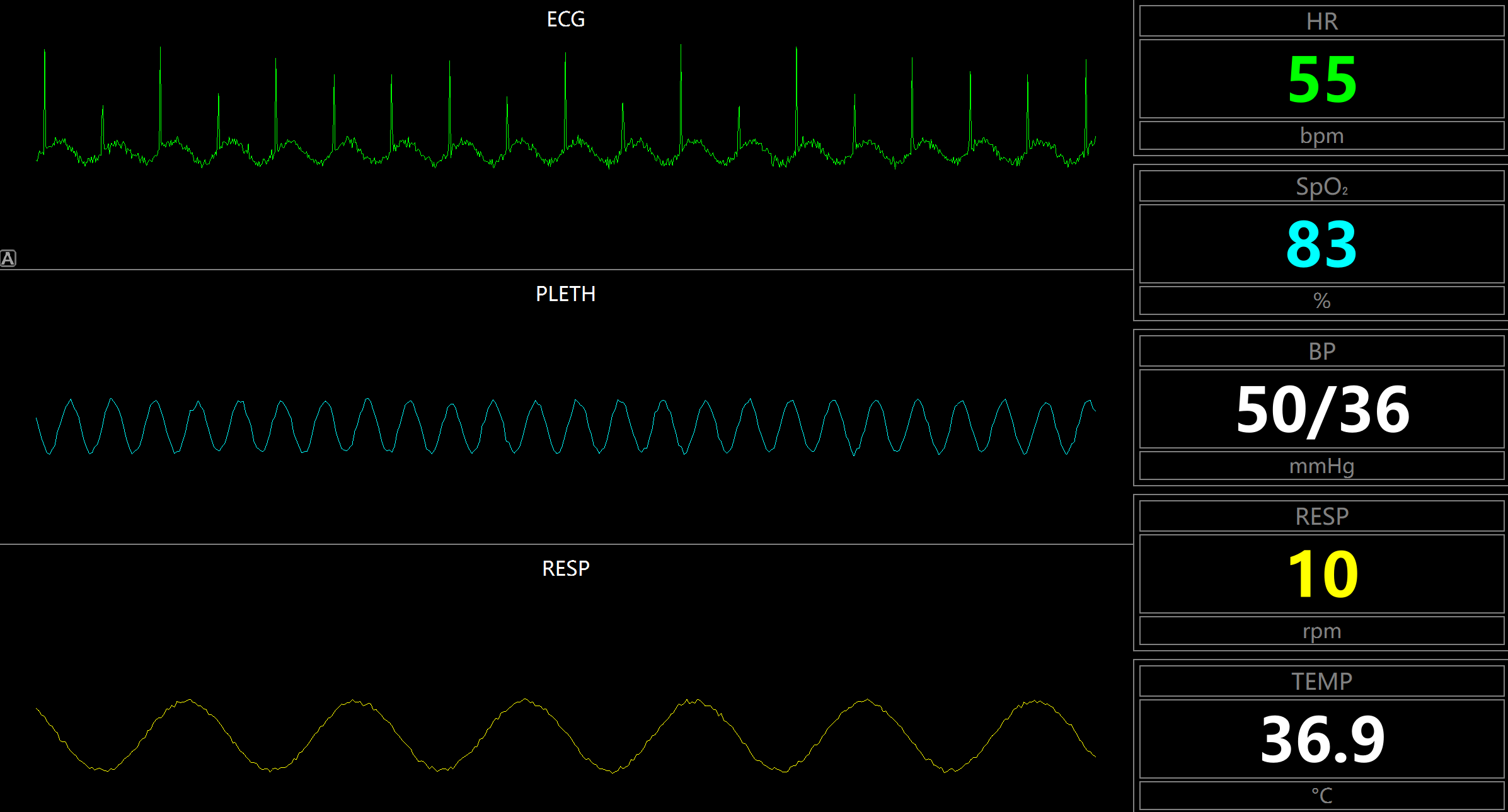This screenshot has height=812, width=1508.
Task: Click the percent unit box under SpO₂
Action: point(1321,301)
